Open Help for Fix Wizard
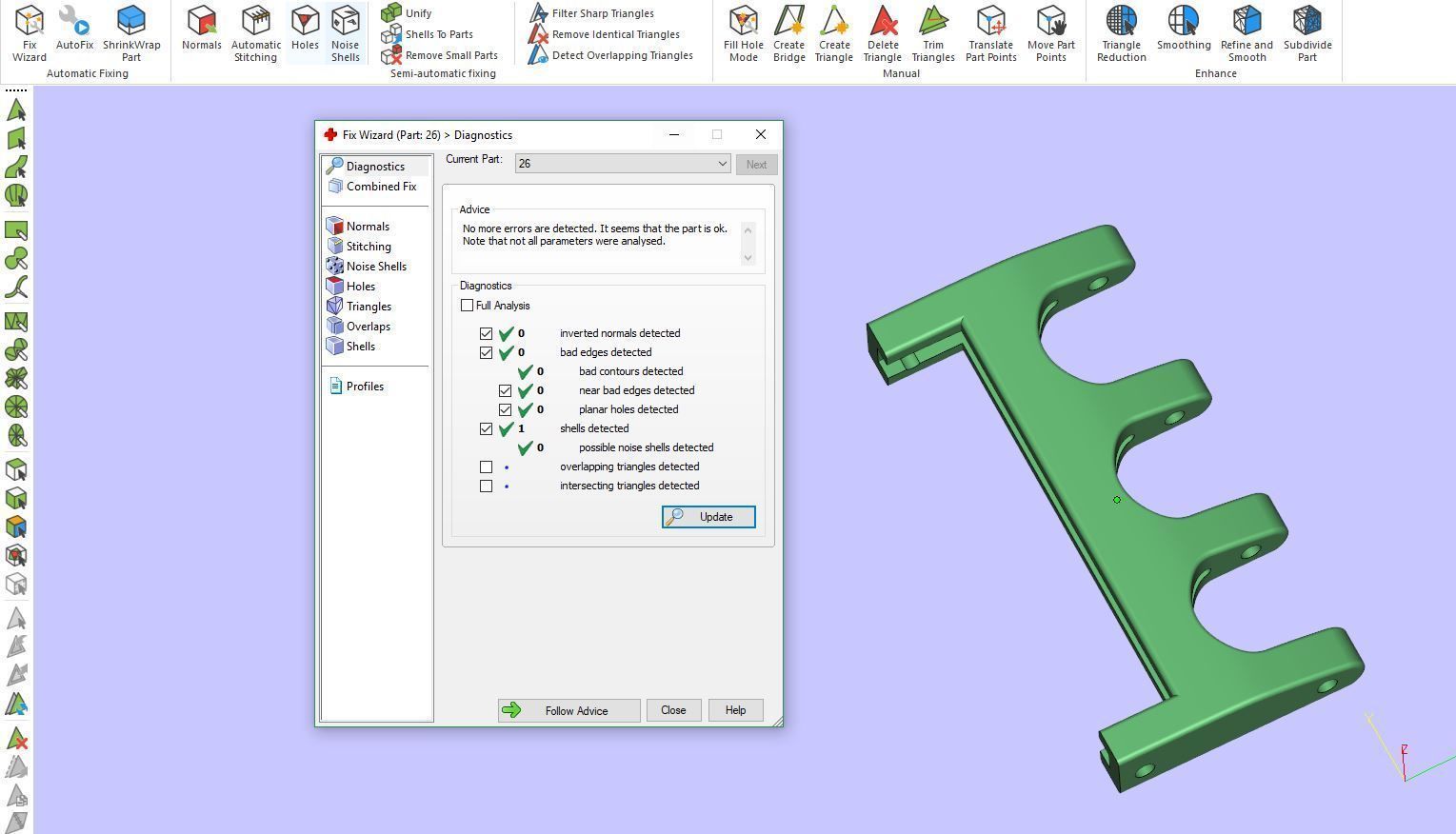Viewport: 1456px width, 834px height. tap(735, 710)
